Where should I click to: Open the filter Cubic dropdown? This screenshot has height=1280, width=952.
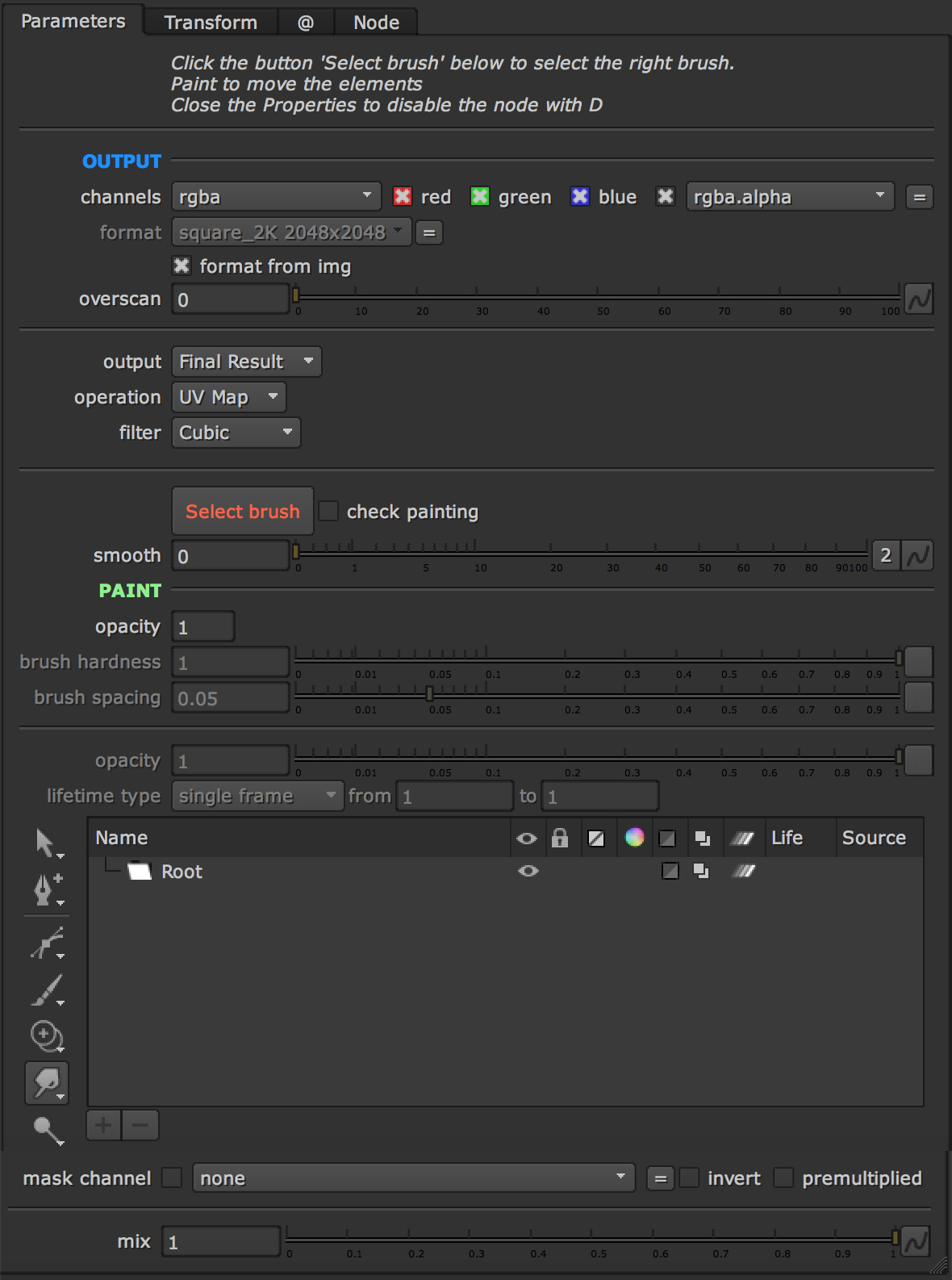click(236, 433)
